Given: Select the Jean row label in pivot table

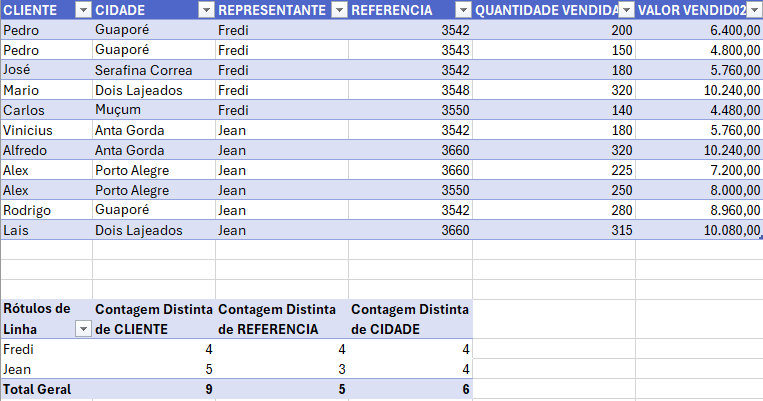Looking at the screenshot, I should coord(46,369).
